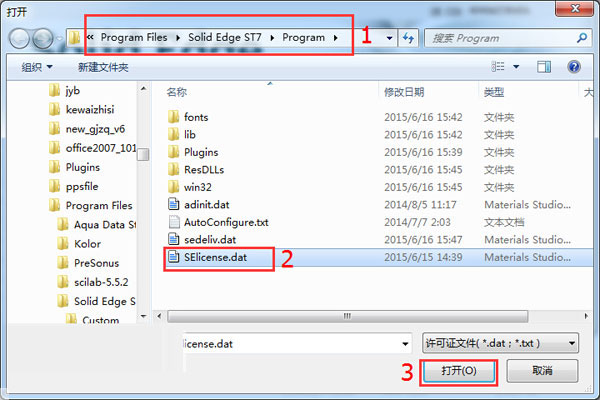Select the AutoConfigure.txt file
This screenshot has width=600, height=400.
tap(226, 222)
